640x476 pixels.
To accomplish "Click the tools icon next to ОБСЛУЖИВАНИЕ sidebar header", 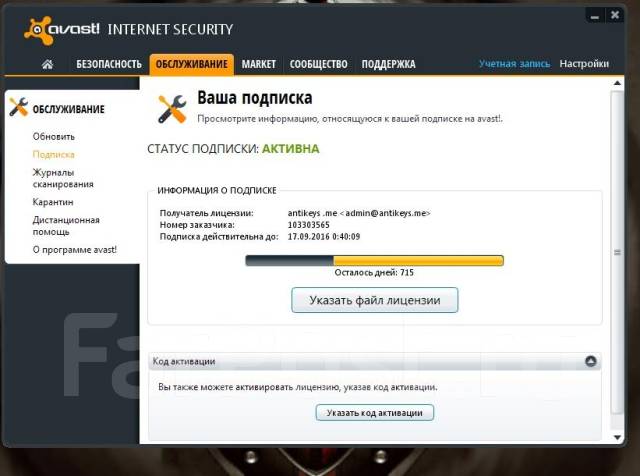I will (18, 107).
